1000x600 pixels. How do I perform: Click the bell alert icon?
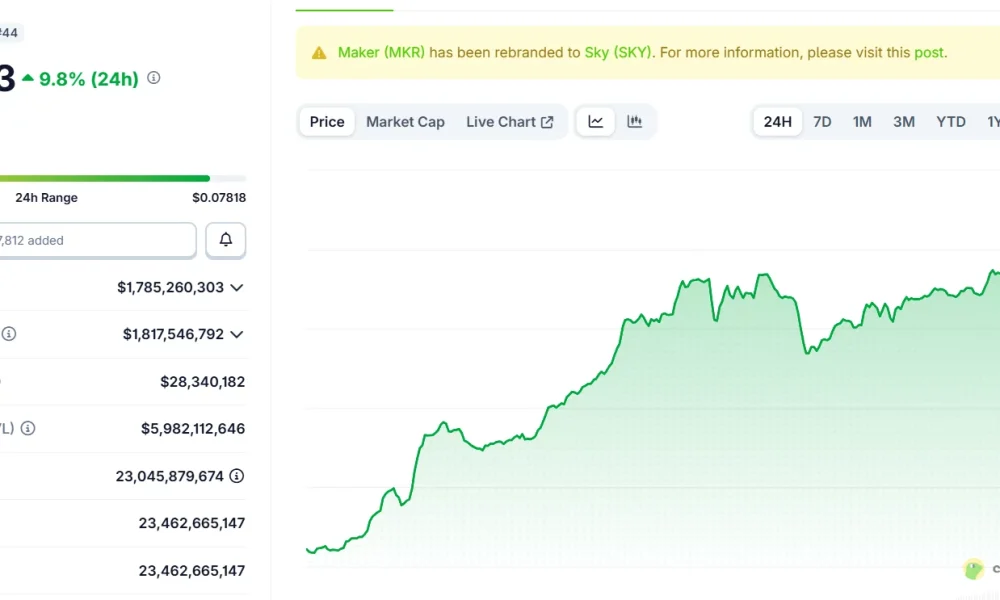(225, 240)
